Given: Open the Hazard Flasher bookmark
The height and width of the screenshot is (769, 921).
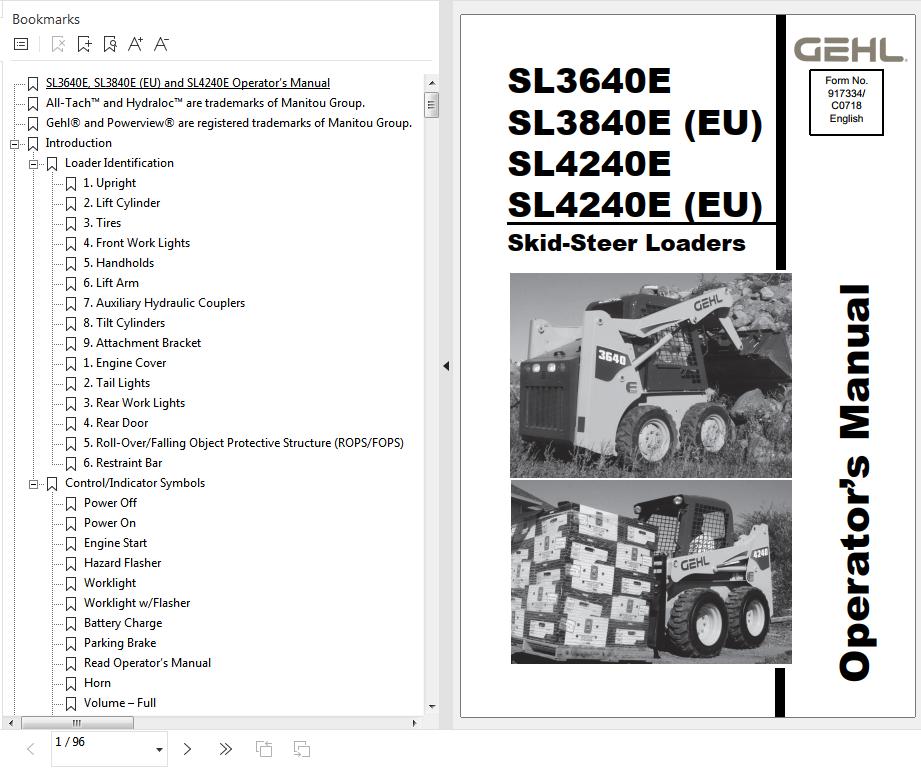Looking at the screenshot, I should click(122, 563).
